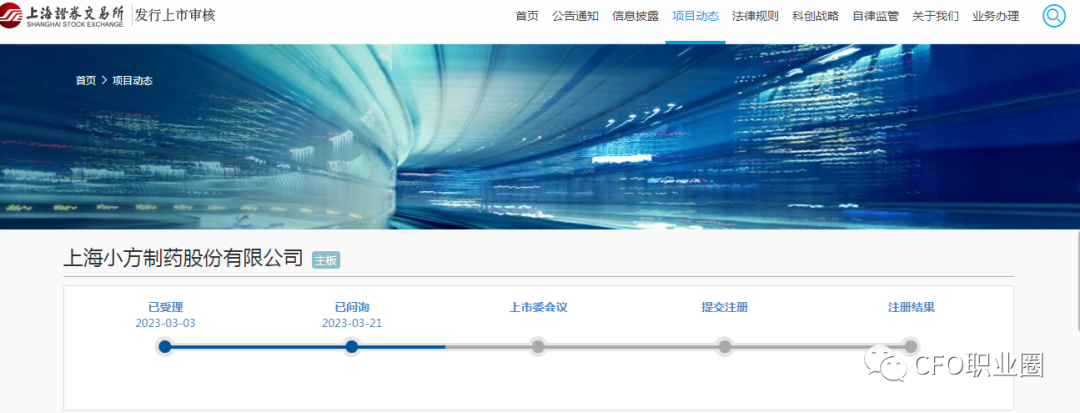1080x413 pixels.
Task: Open the 公告通知 menu
Action: pos(575,17)
